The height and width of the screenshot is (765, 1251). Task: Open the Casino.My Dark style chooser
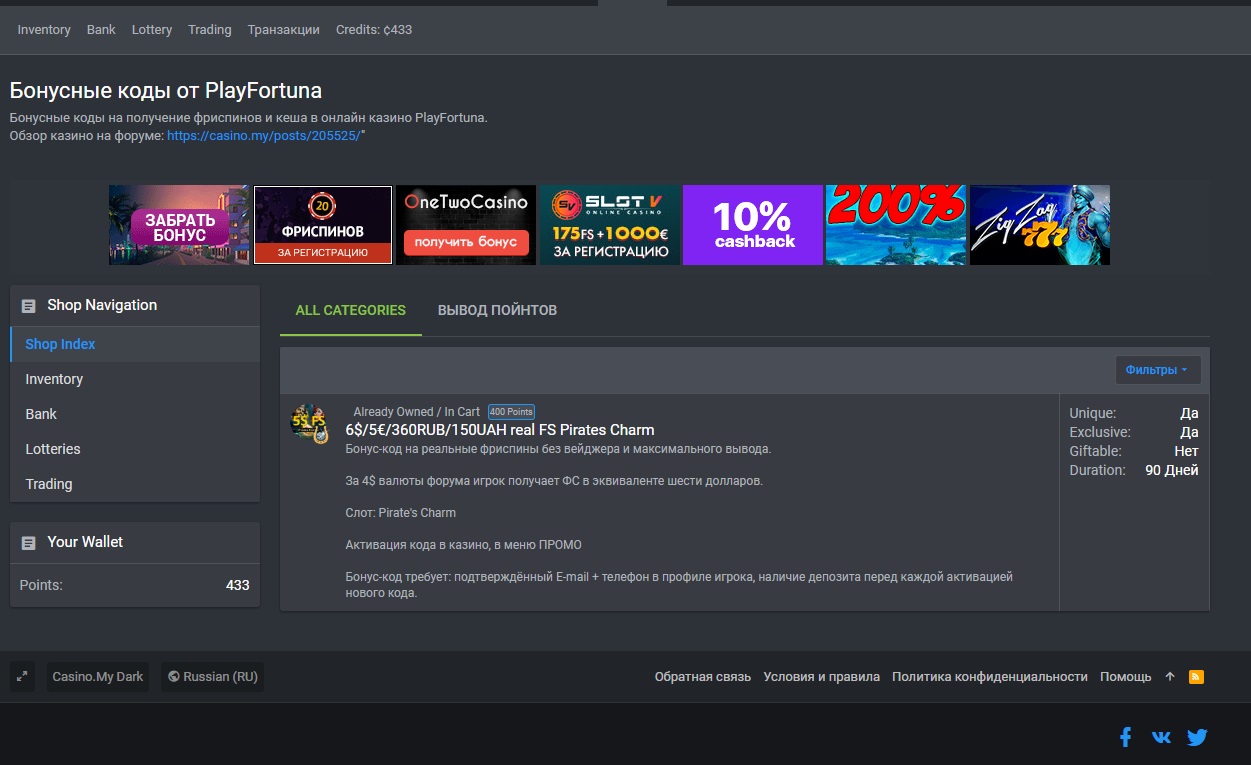pyautogui.click(x=98, y=677)
